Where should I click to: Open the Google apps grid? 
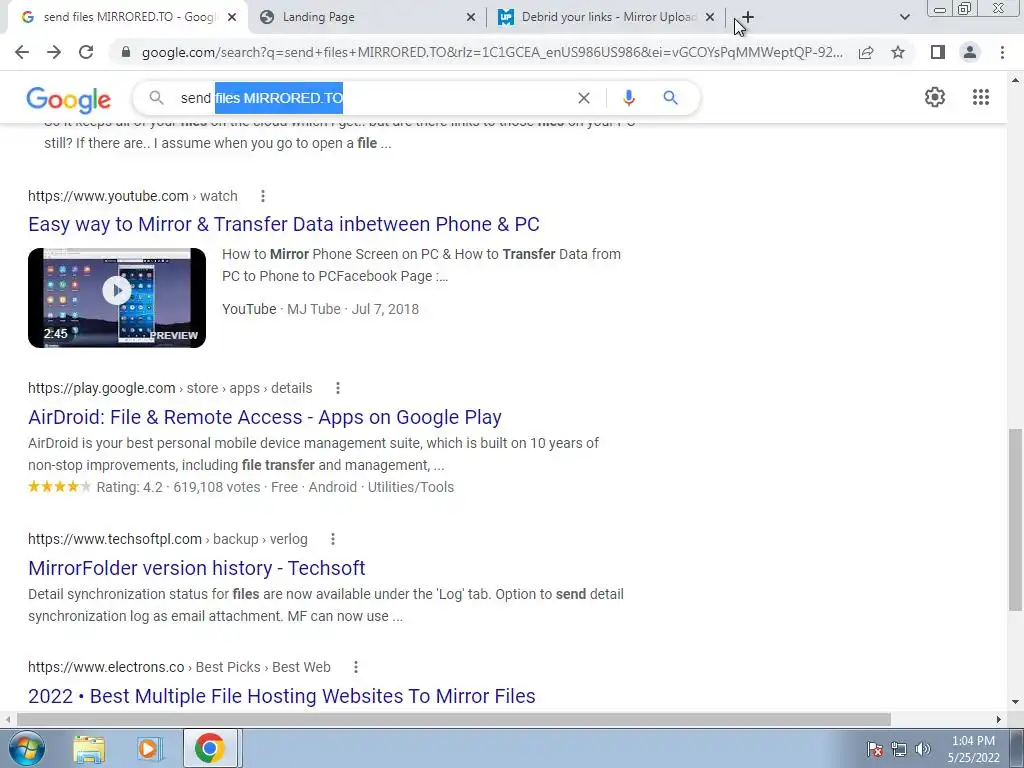[x=980, y=97]
